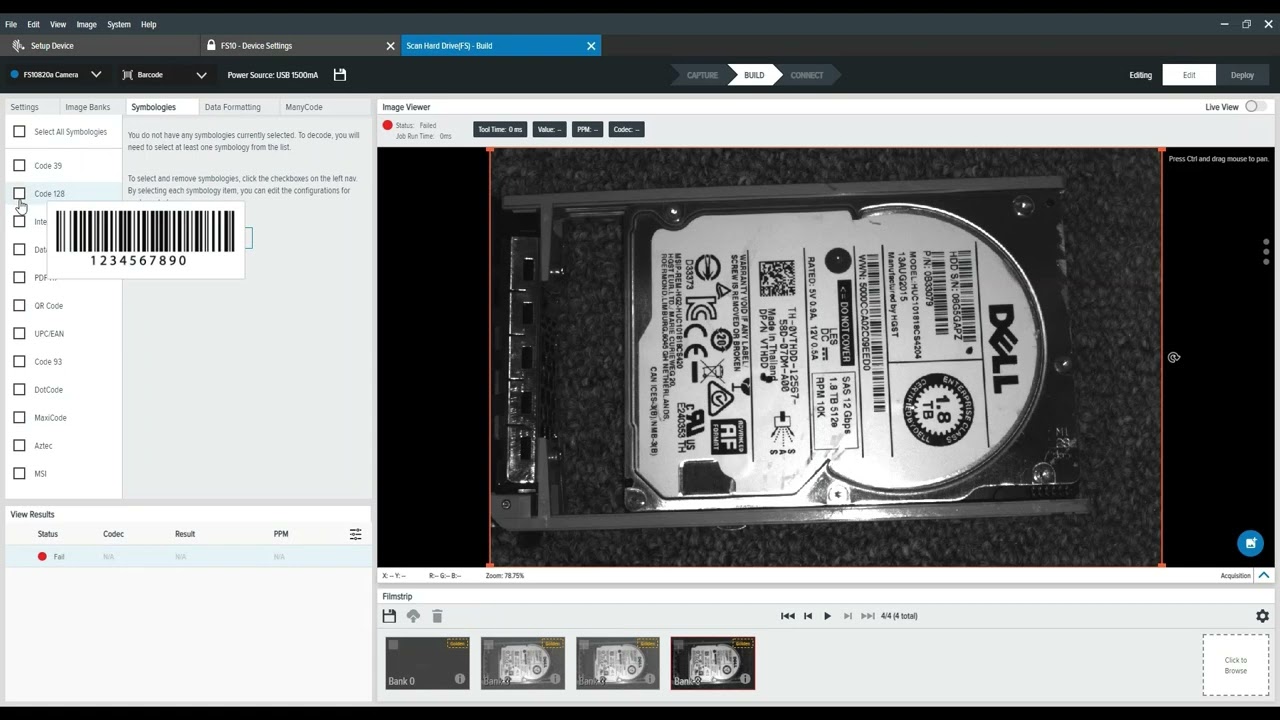Click the circular target icon beside the image
The width and height of the screenshot is (1280, 720).
coord(1174,357)
